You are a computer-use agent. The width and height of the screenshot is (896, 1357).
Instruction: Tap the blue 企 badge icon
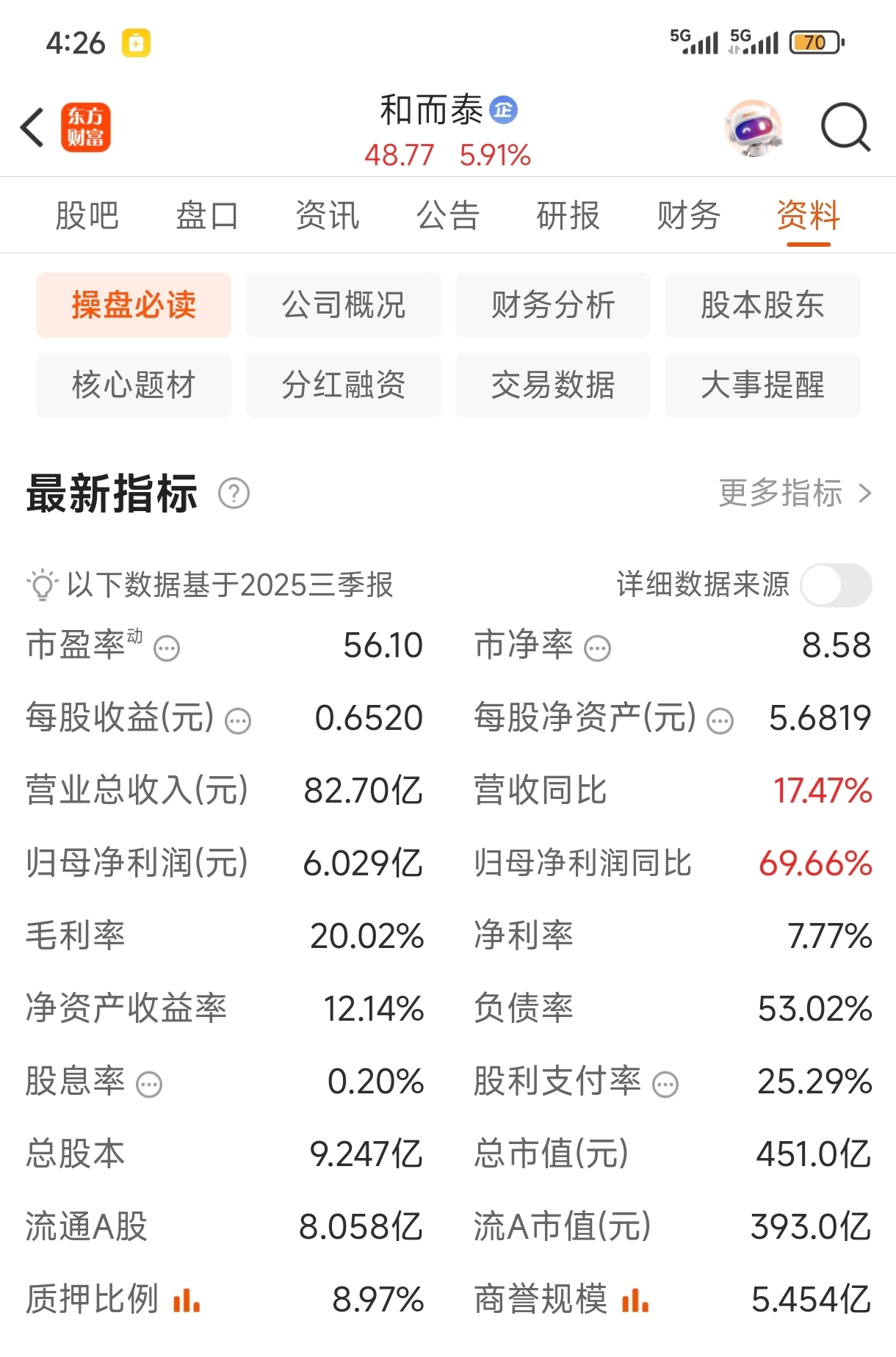(503, 110)
